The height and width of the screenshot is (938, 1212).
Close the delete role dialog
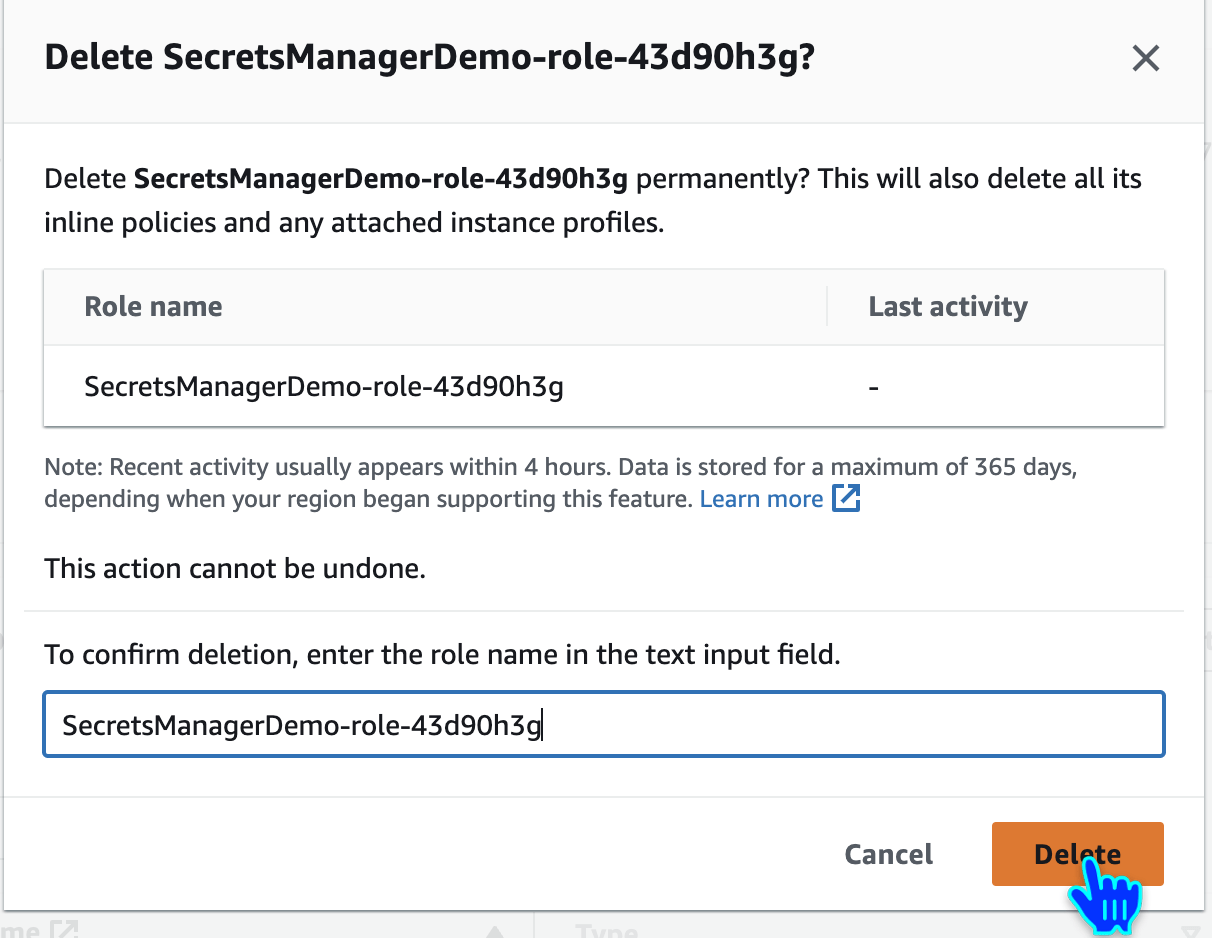click(1145, 59)
